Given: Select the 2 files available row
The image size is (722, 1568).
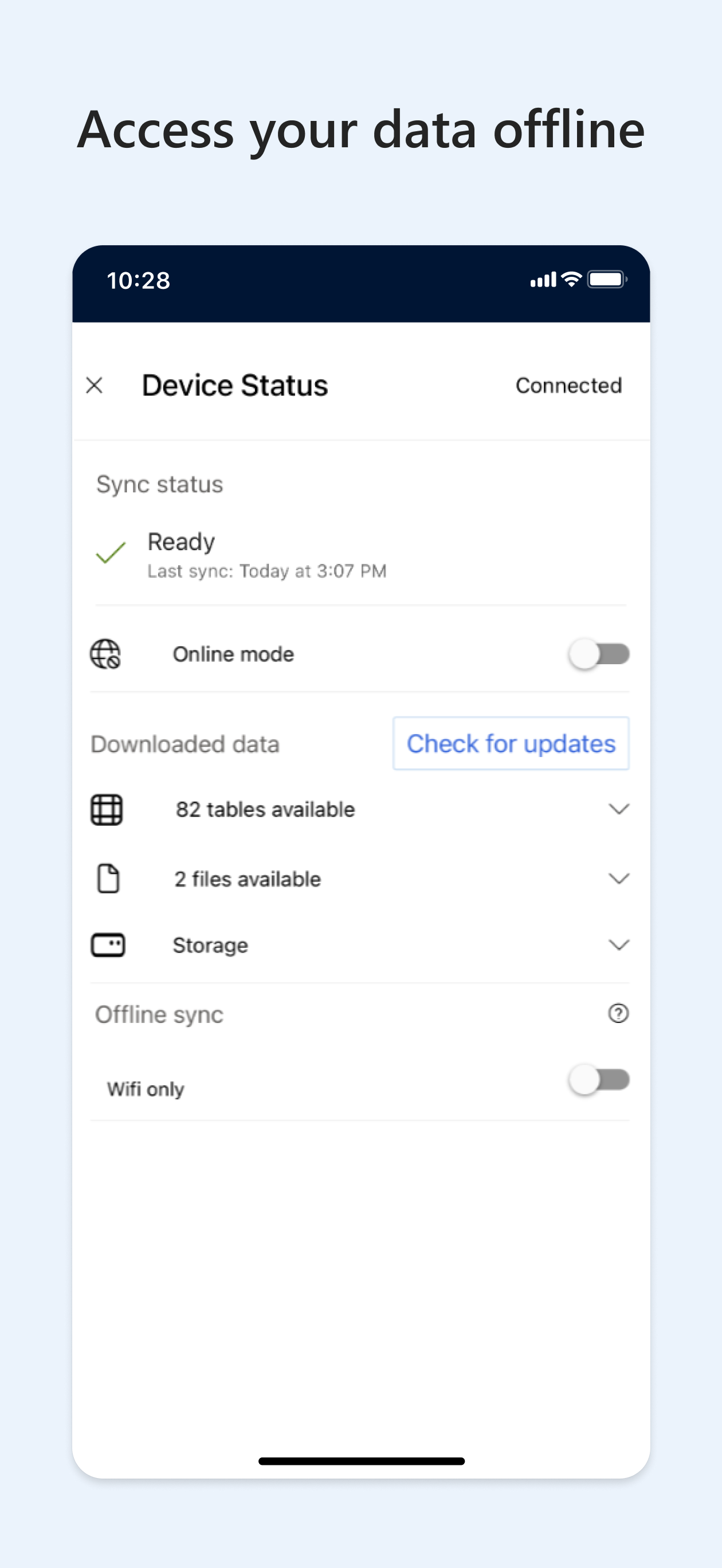Looking at the screenshot, I should pos(360,879).
